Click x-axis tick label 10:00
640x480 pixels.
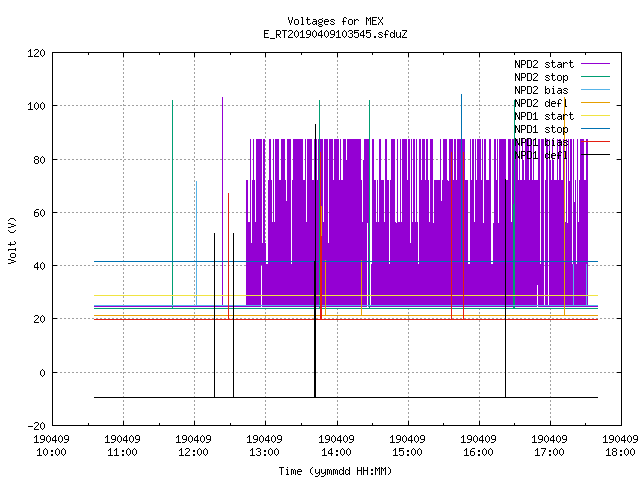(x=51, y=452)
